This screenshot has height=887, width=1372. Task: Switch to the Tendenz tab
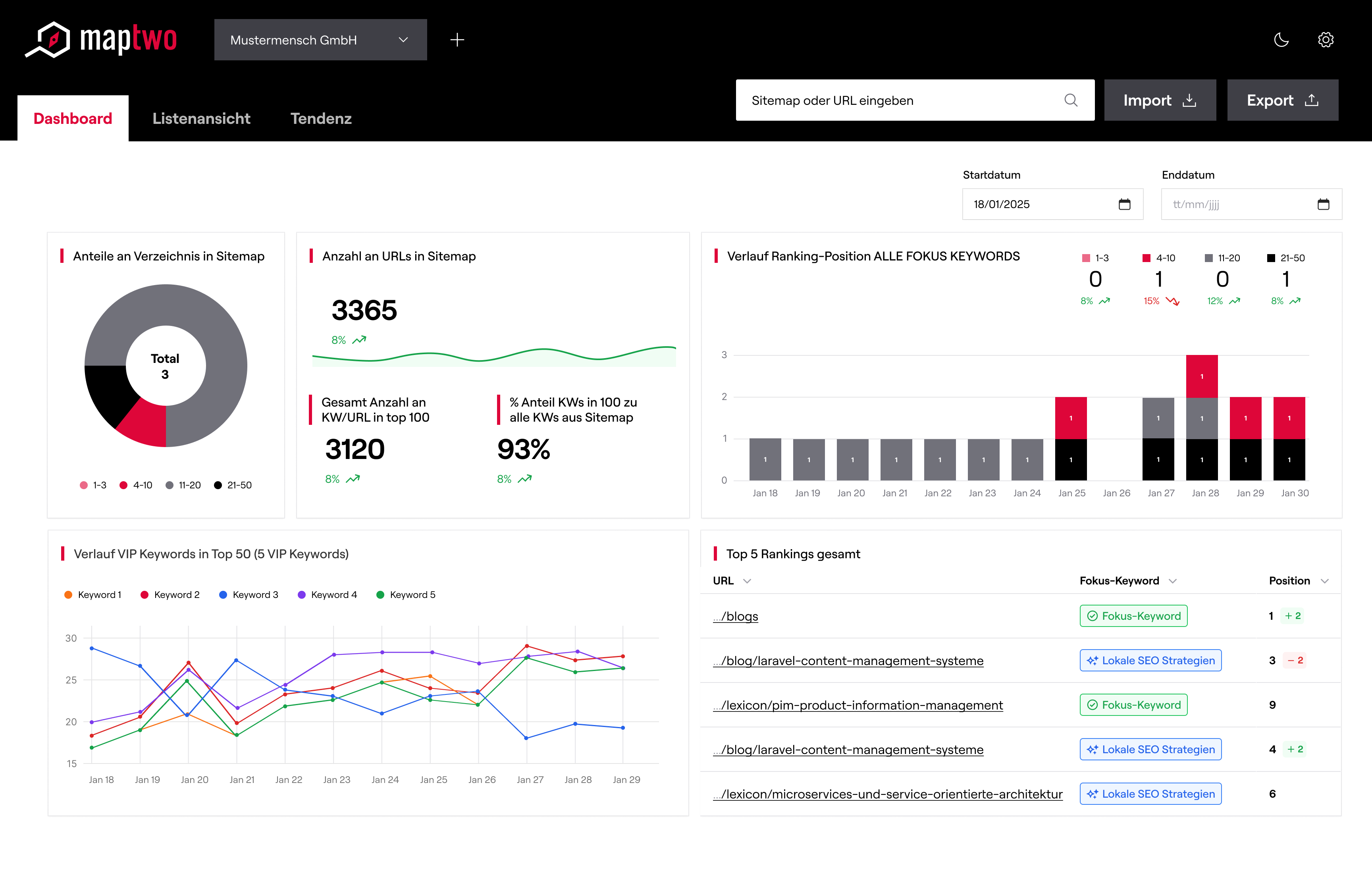[x=321, y=119]
